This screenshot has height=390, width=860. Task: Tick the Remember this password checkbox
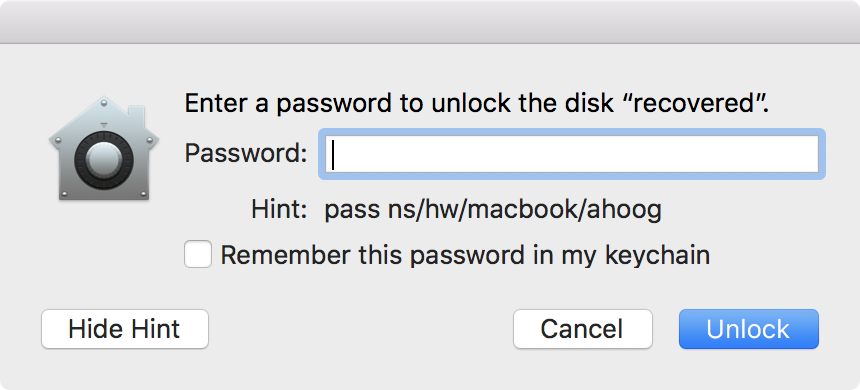coord(197,255)
